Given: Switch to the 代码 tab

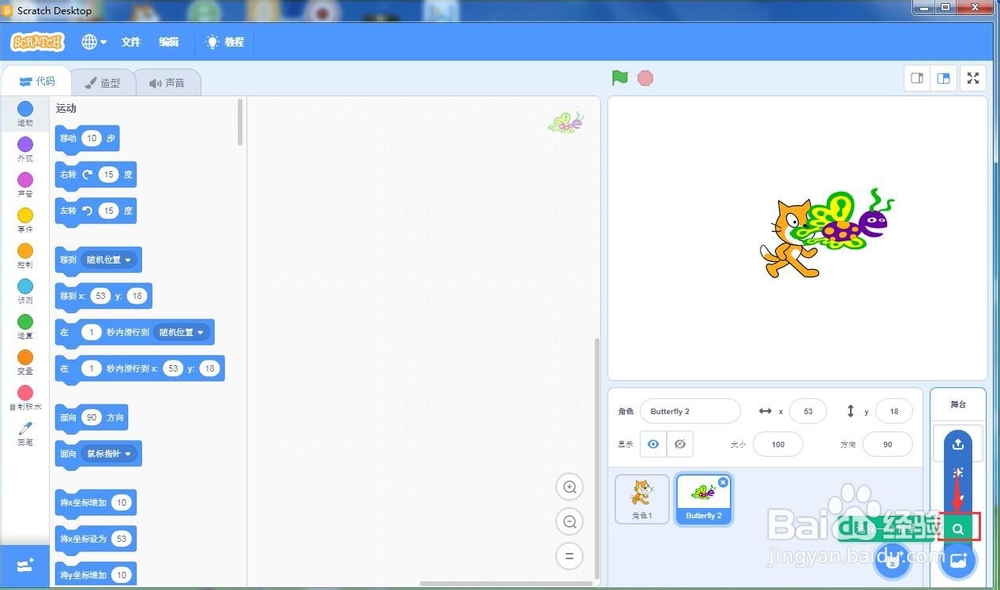Looking at the screenshot, I should [36, 81].
